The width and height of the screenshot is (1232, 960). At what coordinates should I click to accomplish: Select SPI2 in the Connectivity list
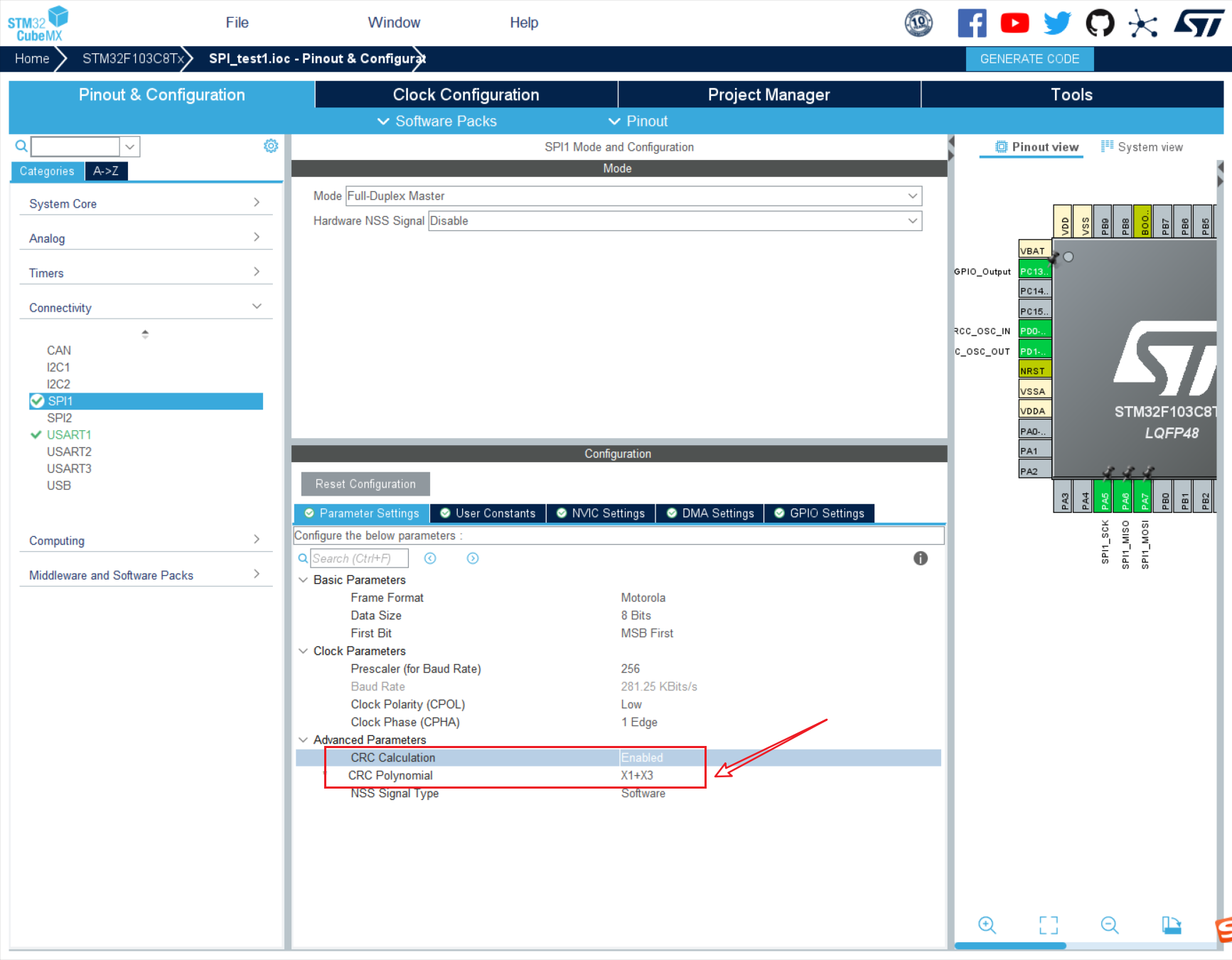click(x=60, y=417)
